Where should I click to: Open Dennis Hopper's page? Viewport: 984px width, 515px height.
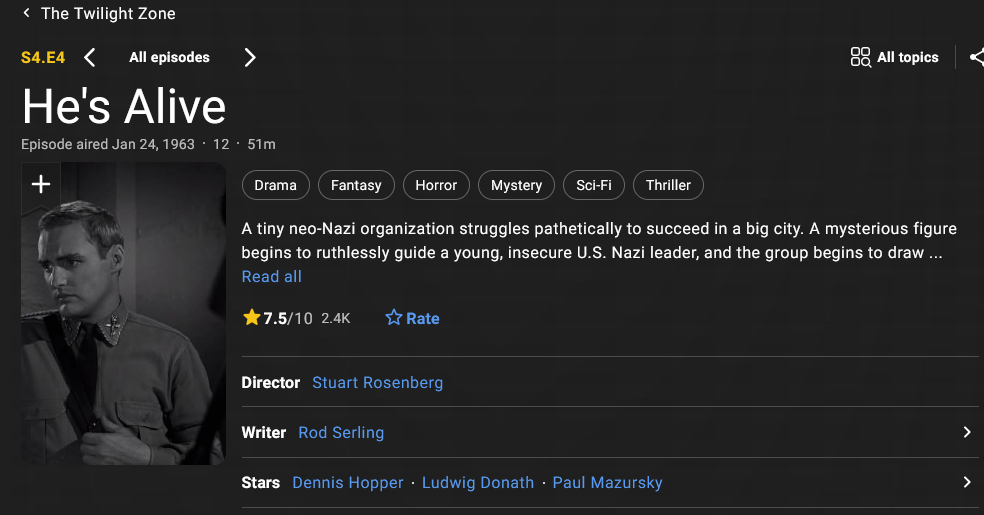coord(348,482)
